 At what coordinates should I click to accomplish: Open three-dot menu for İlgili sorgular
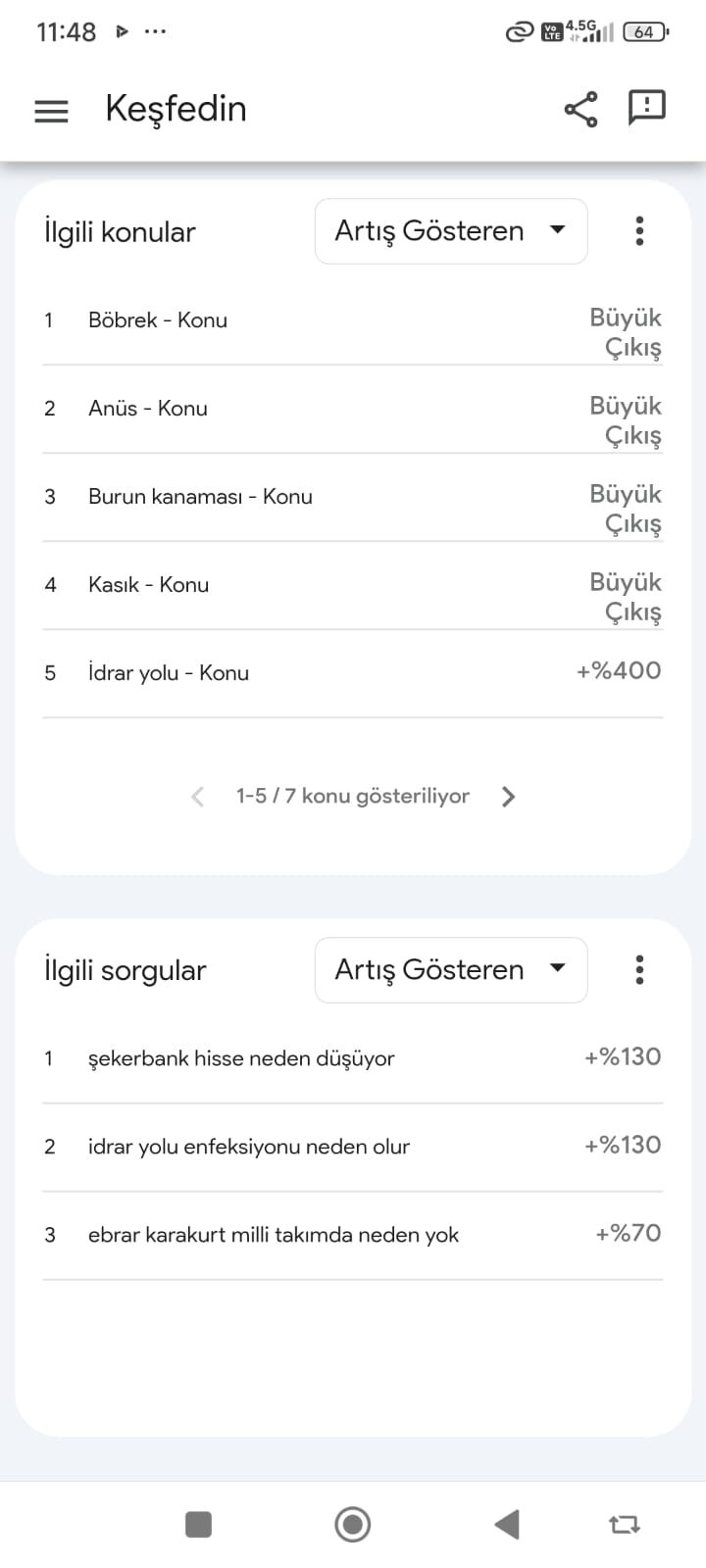pyautogui.click(x=639, y=970)
